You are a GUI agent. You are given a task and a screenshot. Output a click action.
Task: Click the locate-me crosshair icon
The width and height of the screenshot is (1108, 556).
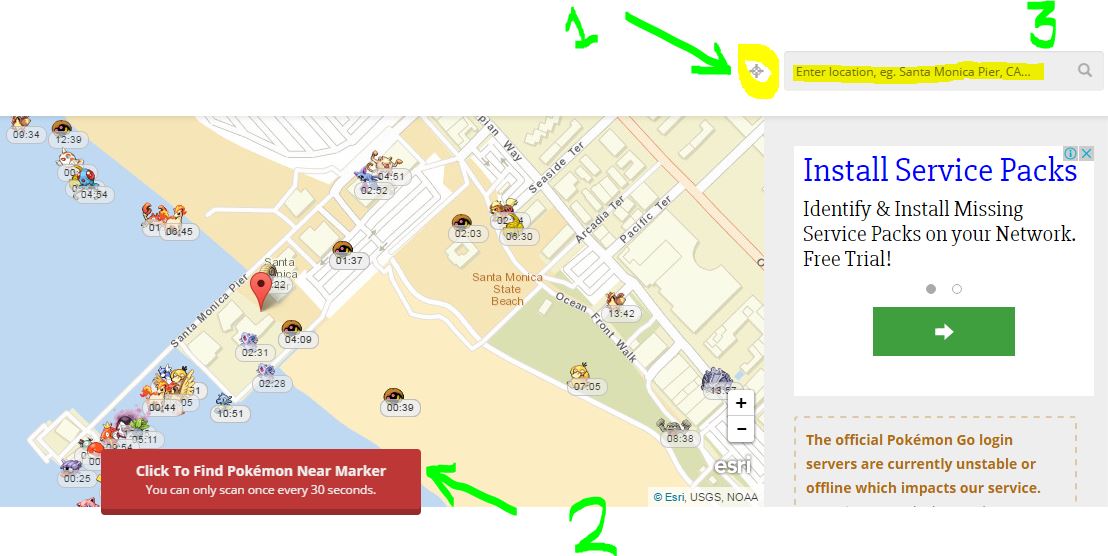[x=756, y=71]
